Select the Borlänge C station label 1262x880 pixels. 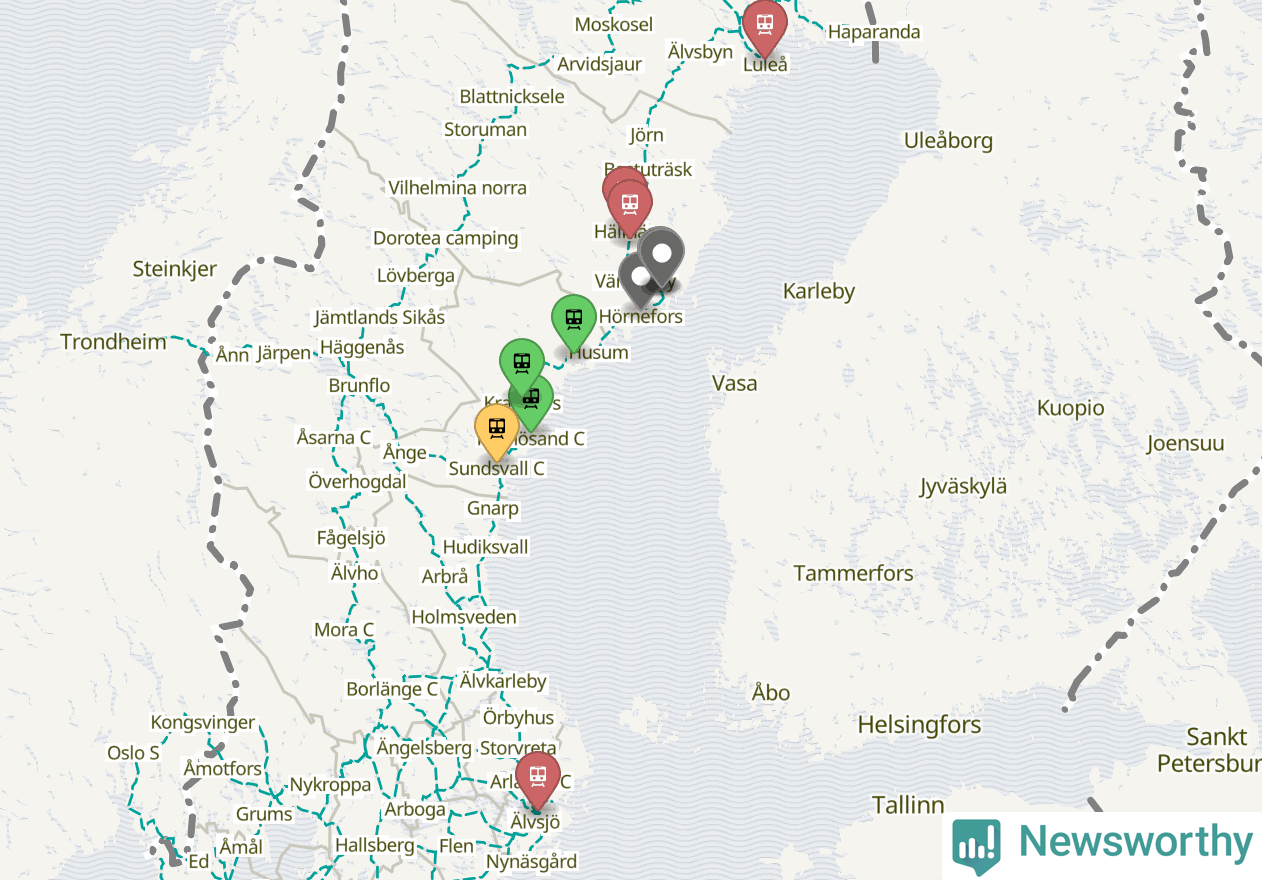point(392,689)
